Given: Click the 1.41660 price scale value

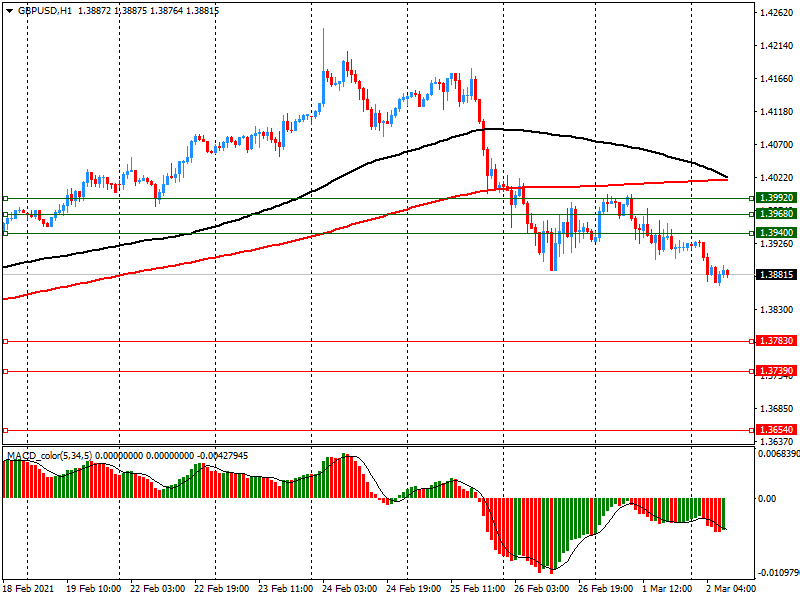Looking at the screenshot, I should point(777,79).
